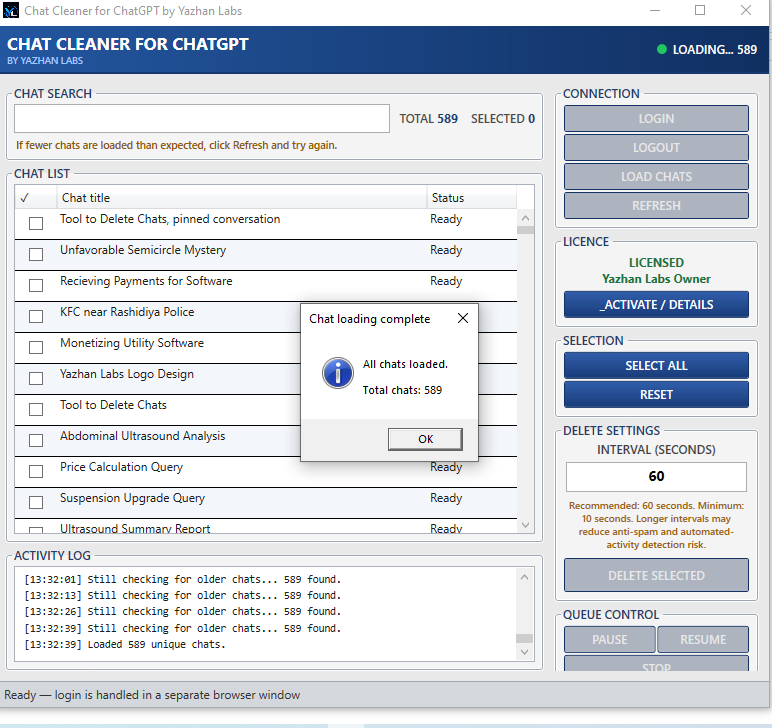The image size is (772, 728).
Task: Click Ready status of Recieving Payments row
Action: pos(446,281)
